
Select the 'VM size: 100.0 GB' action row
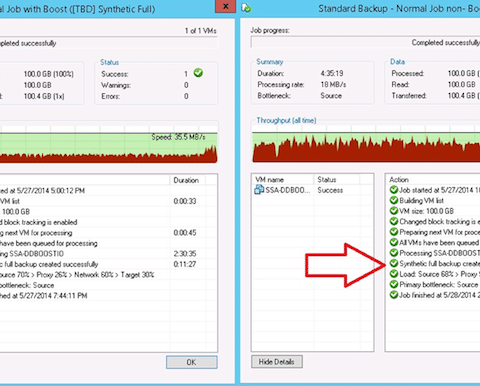[433, 211]
